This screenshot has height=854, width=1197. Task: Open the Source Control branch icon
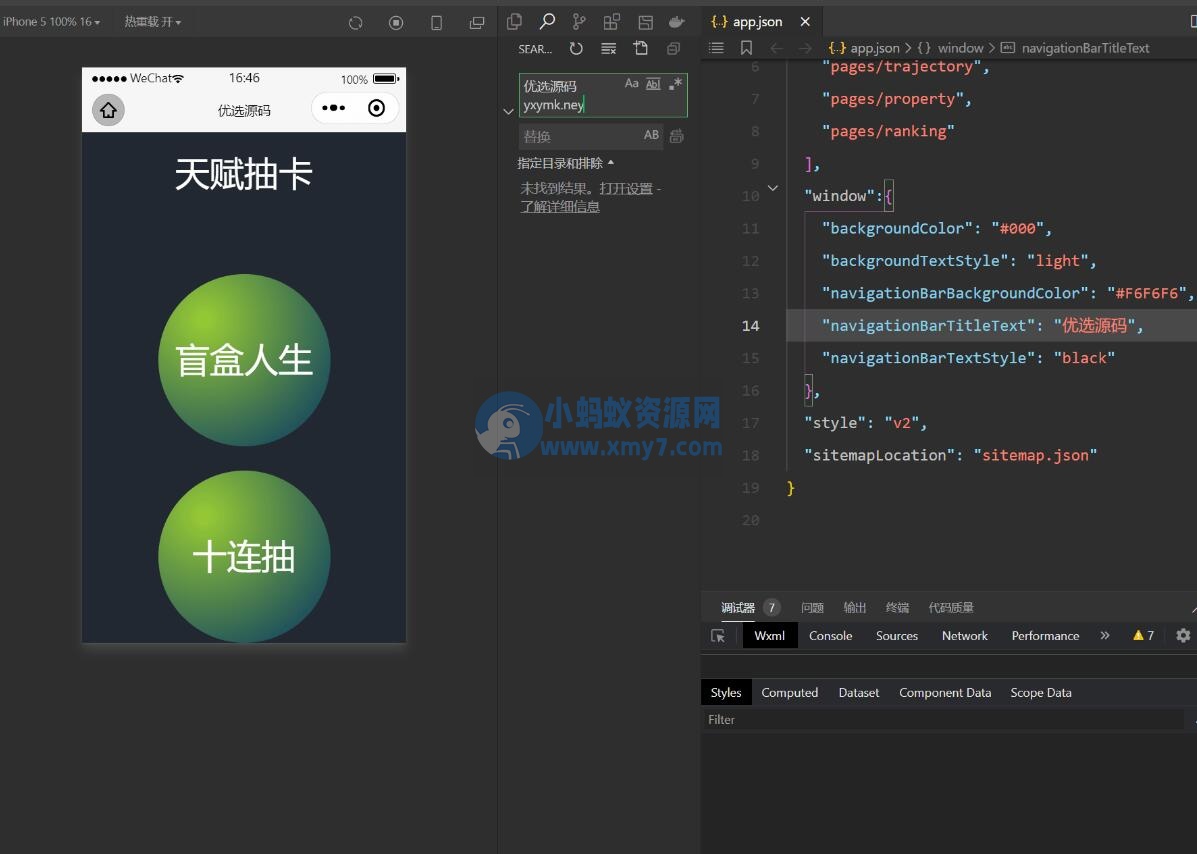click(x=579, y=22)
